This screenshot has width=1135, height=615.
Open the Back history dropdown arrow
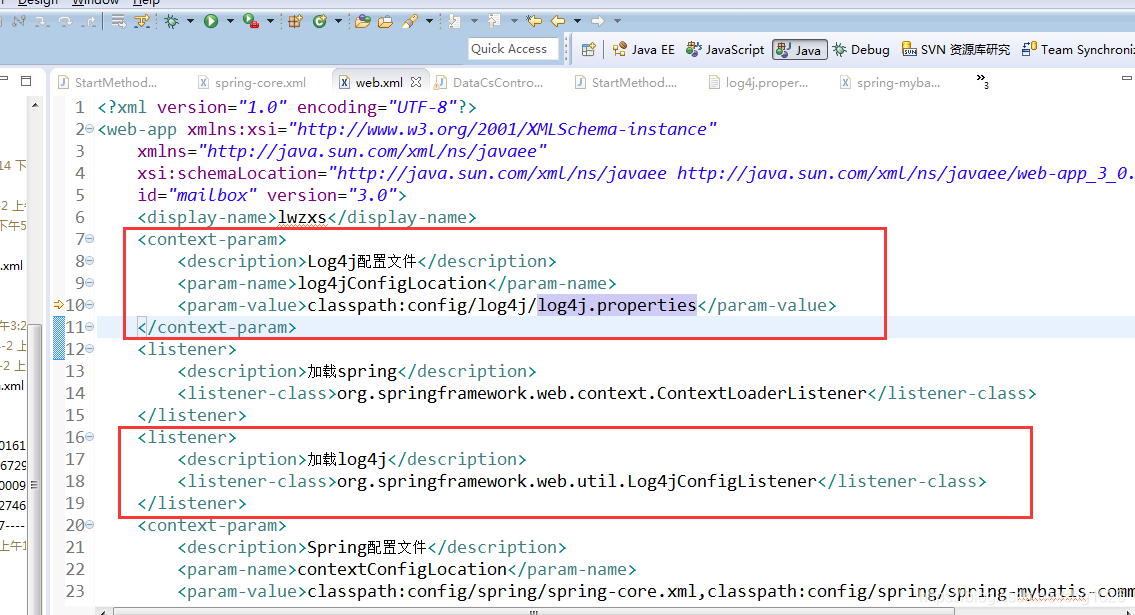click(578, 21)
